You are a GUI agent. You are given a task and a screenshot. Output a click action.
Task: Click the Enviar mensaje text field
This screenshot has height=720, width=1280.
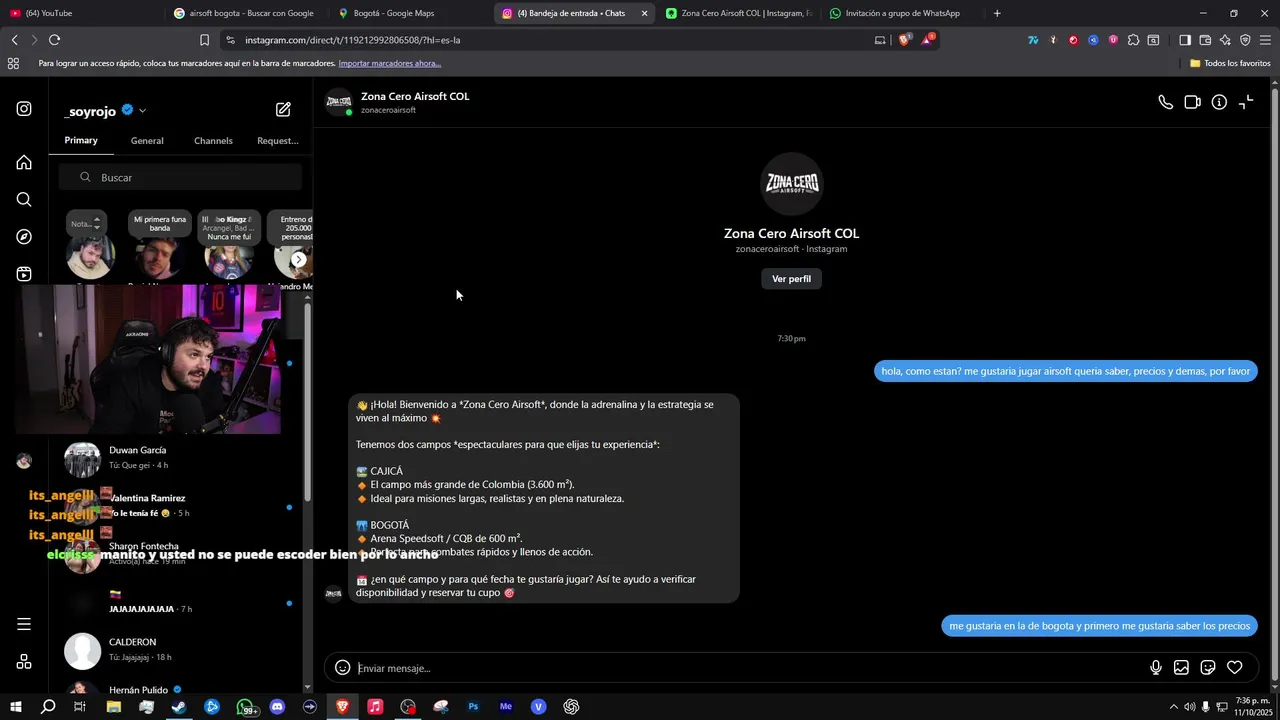[750, 668]
